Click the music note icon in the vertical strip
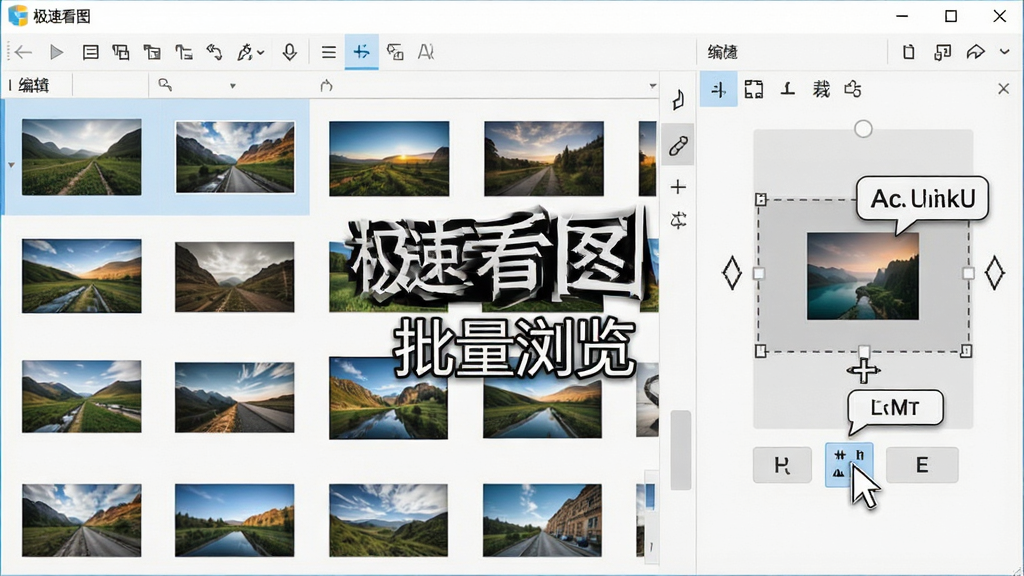1024x576 pixels. point(679,99)
